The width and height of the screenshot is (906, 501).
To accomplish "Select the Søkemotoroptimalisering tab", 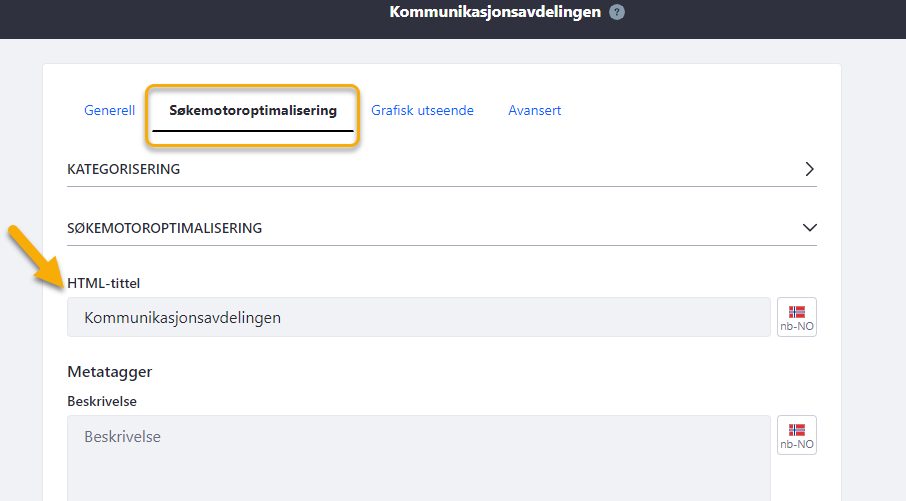I will (x=253, y=110).
